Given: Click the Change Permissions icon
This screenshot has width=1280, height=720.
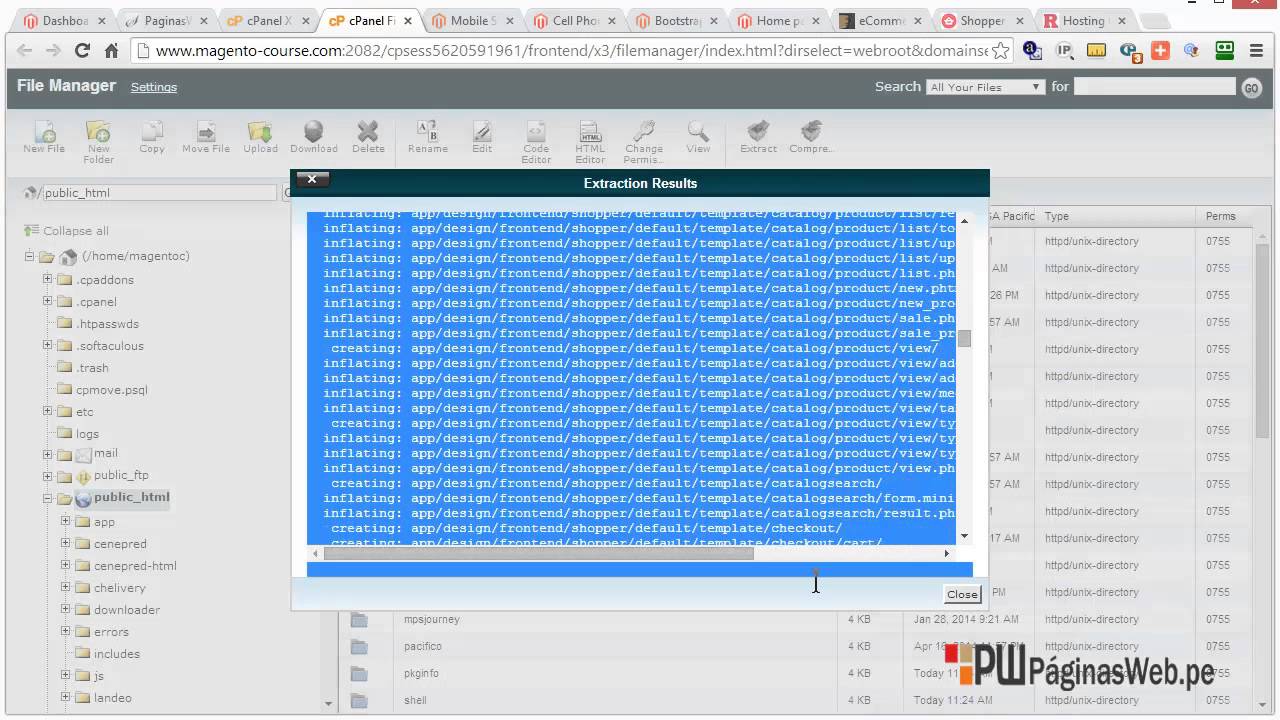Looking at the screenshot, I should point(644,142).
